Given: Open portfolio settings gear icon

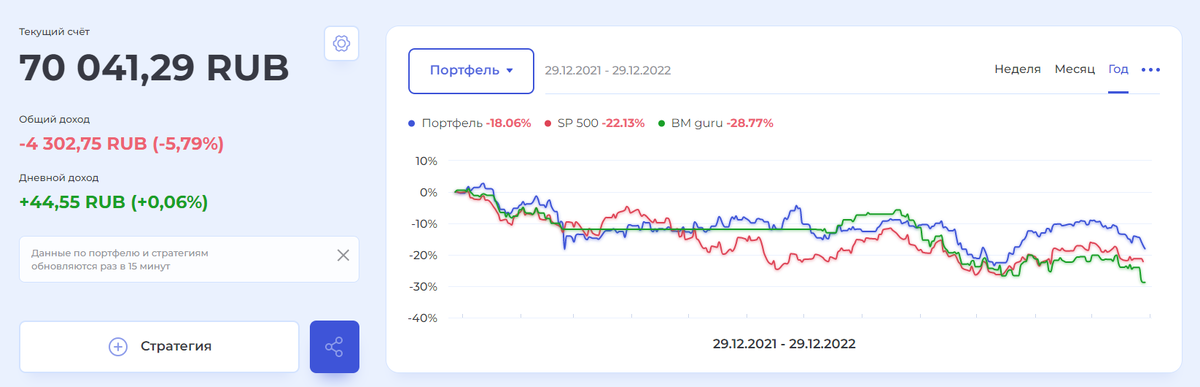Looking at the screenshot, I should point(341,44).
